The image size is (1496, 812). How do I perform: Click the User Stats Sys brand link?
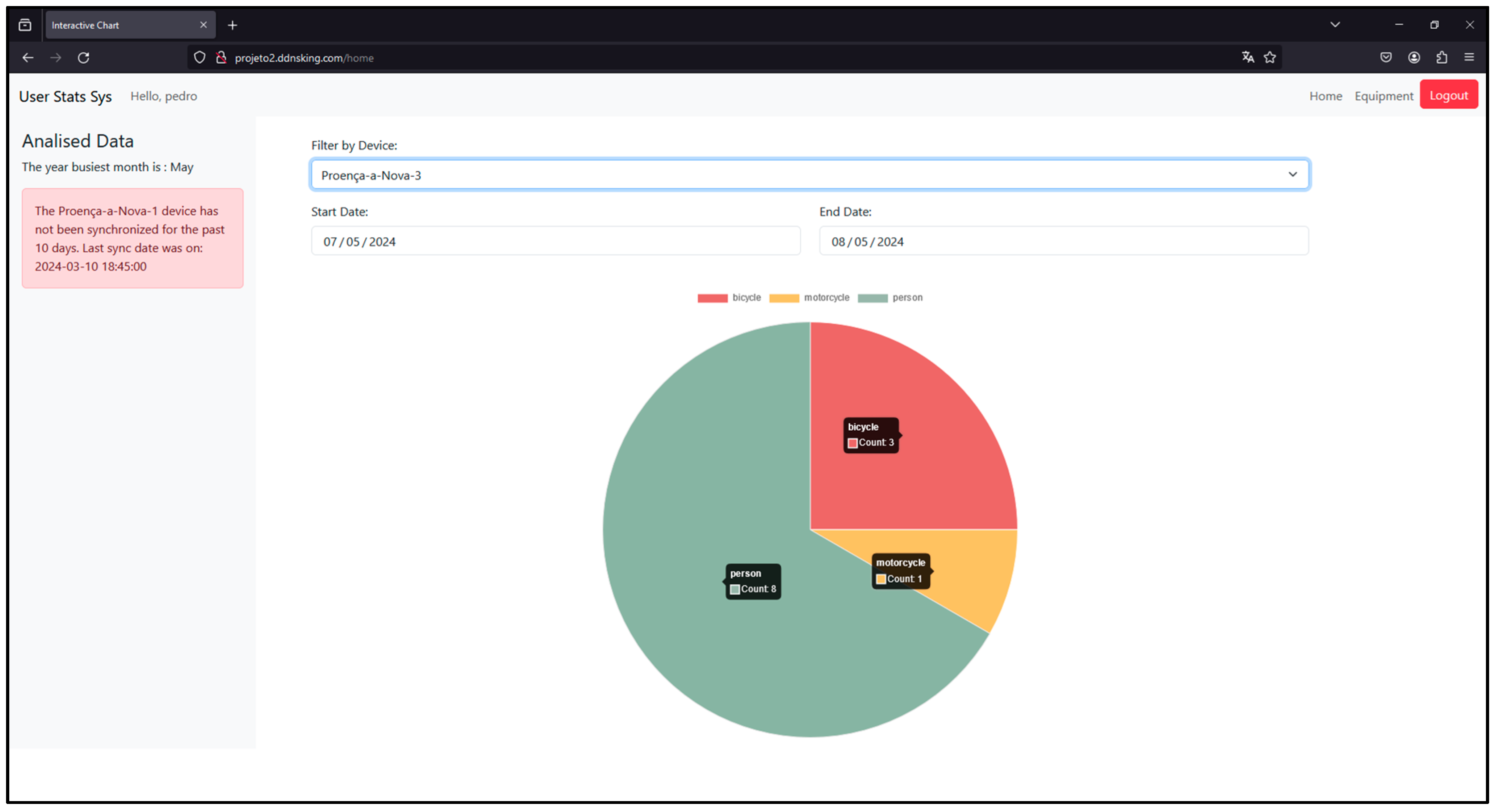point(65,96)
